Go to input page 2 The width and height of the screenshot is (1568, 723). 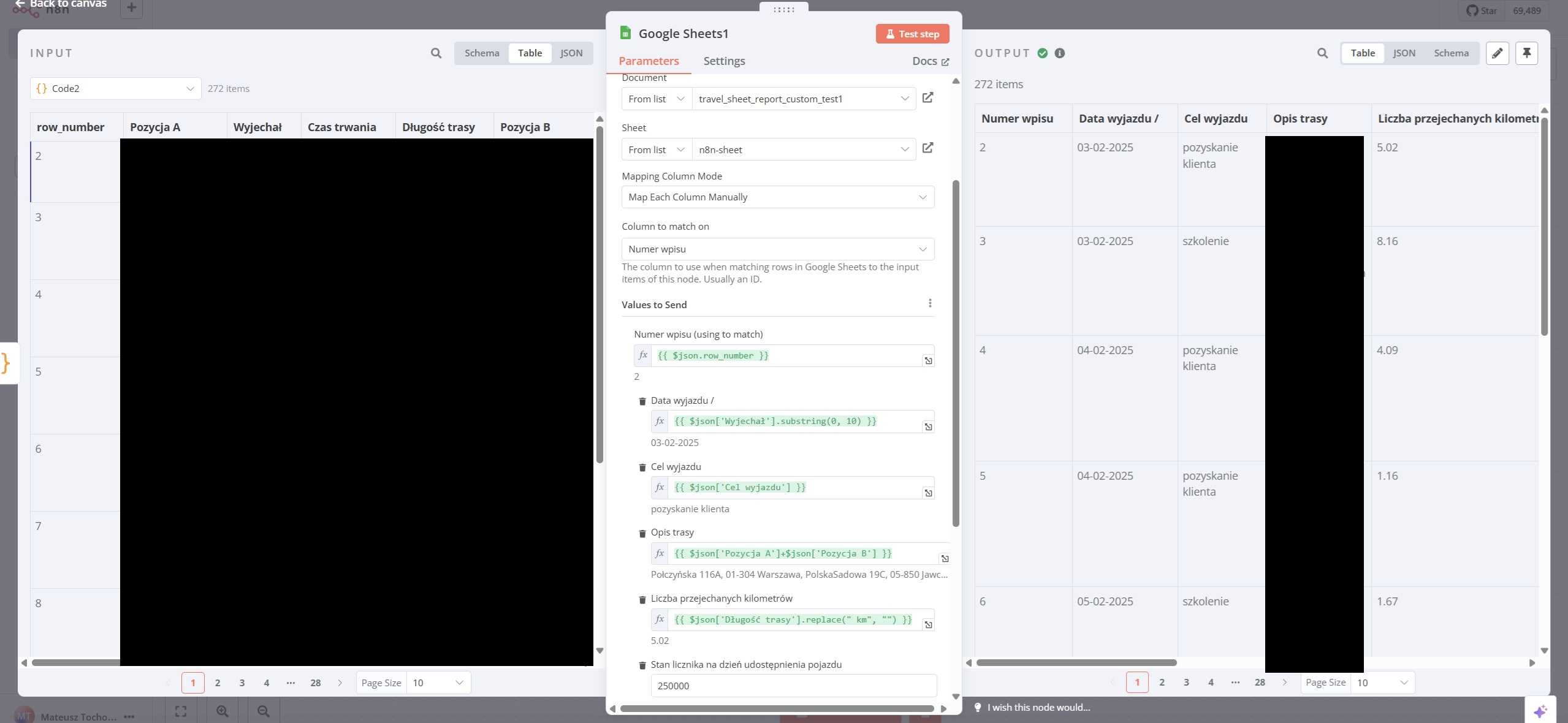(x=217, y=683)
